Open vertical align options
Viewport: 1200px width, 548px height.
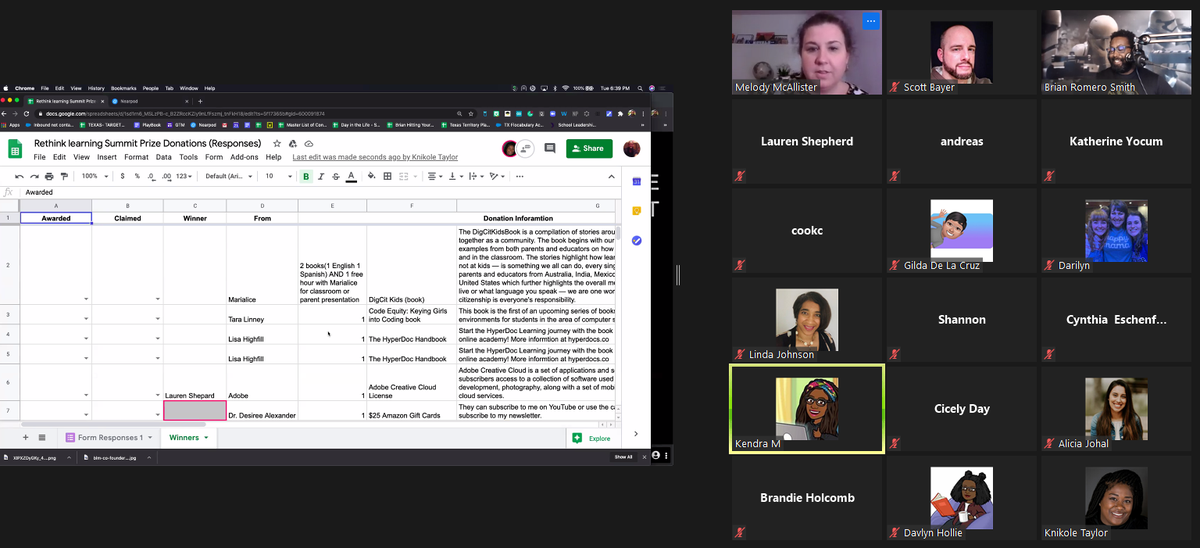tap(456, 176)
